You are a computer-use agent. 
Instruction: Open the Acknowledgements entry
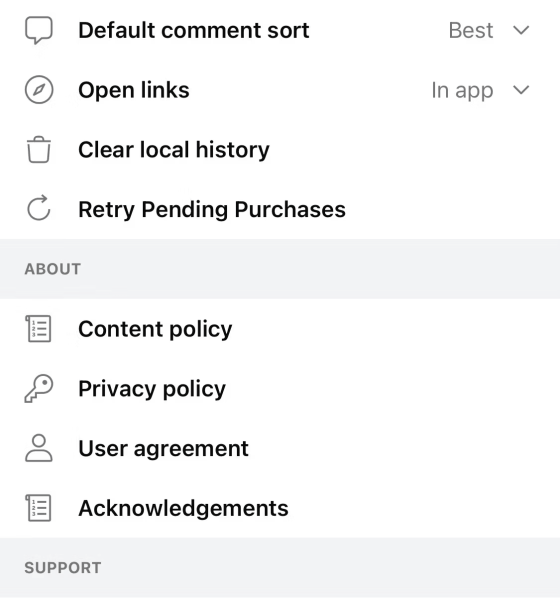[x=280, y=508]
